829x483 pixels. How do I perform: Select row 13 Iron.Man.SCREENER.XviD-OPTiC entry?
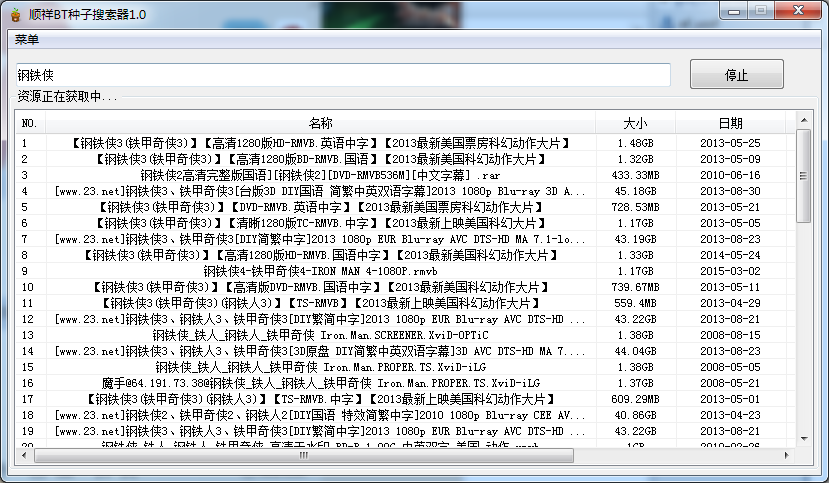coord(406,335)
